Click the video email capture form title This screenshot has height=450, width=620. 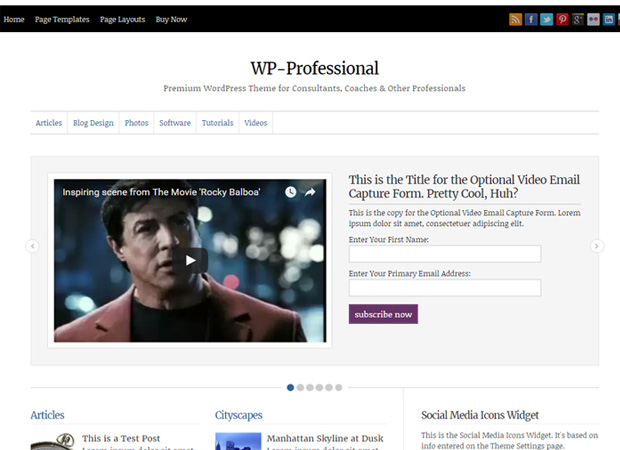pyautogui.click(x=464, y=186)
